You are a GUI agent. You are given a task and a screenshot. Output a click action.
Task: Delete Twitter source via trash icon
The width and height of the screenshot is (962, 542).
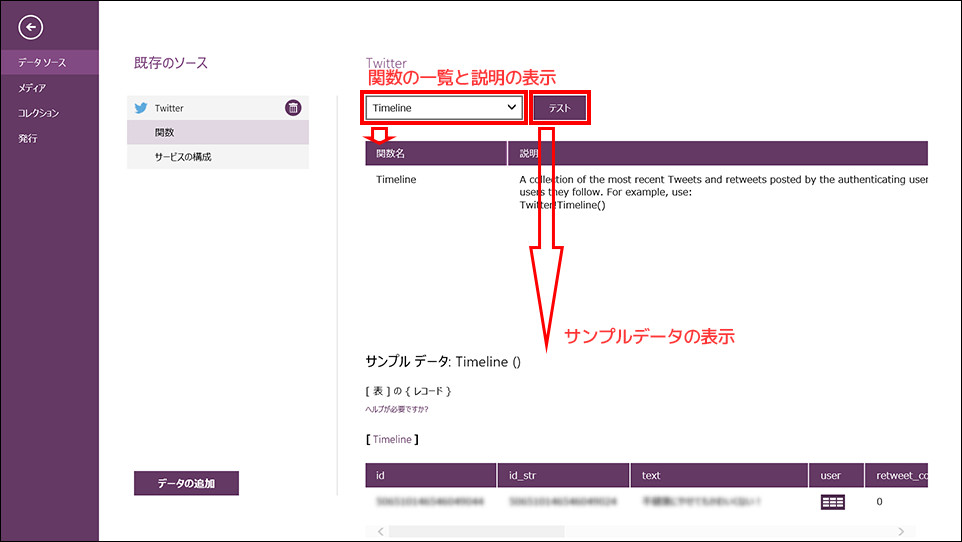coord(293,108)
